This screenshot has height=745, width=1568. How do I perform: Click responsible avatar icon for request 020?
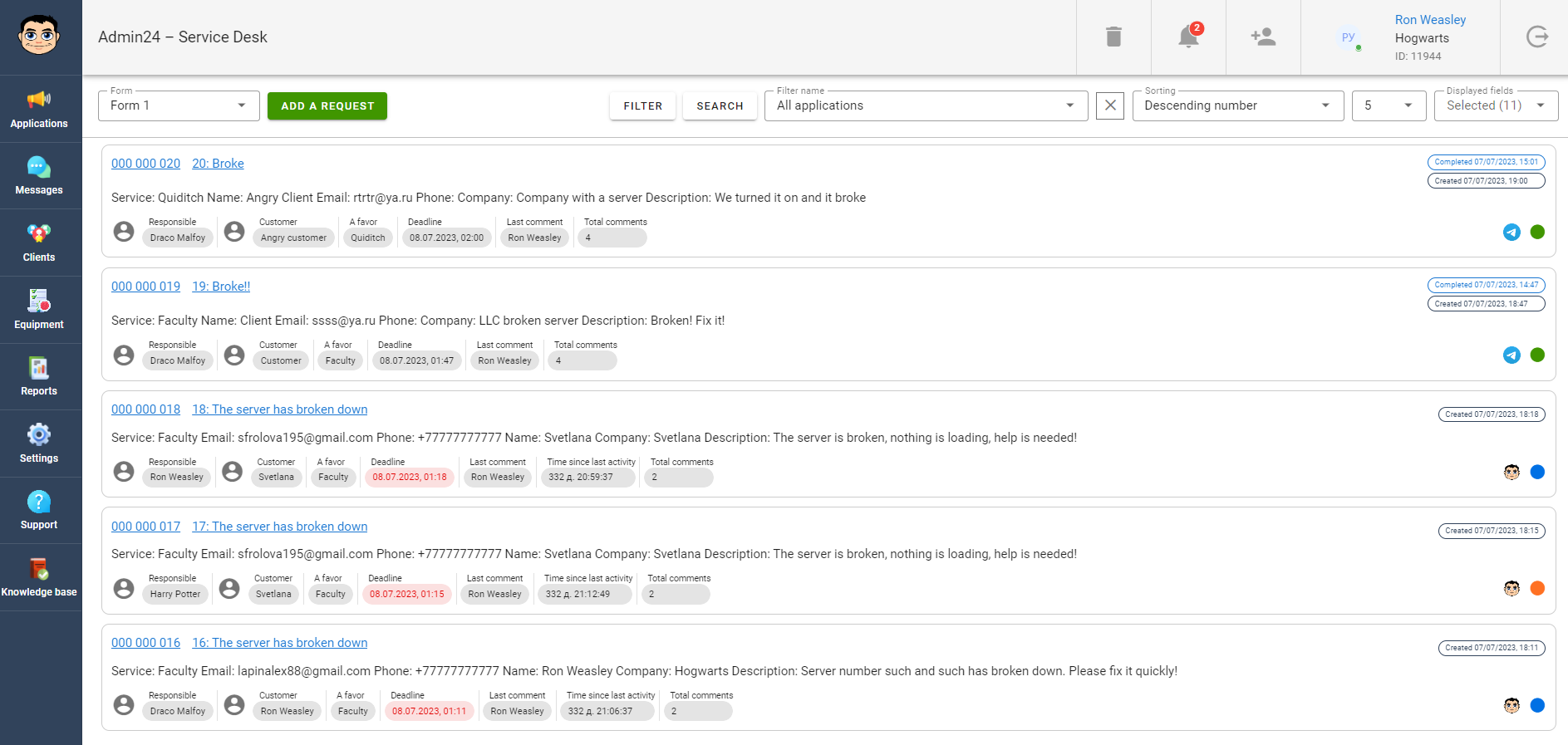click(x=124, y=231)
